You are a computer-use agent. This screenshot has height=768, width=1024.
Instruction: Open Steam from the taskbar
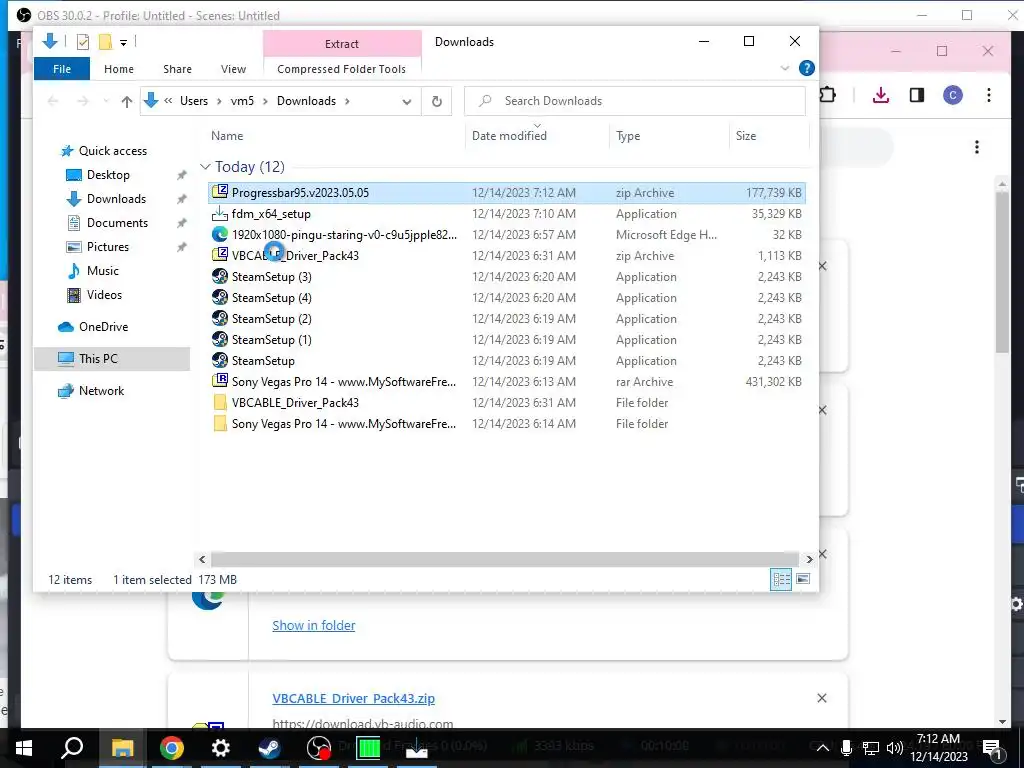pos(269,748)
